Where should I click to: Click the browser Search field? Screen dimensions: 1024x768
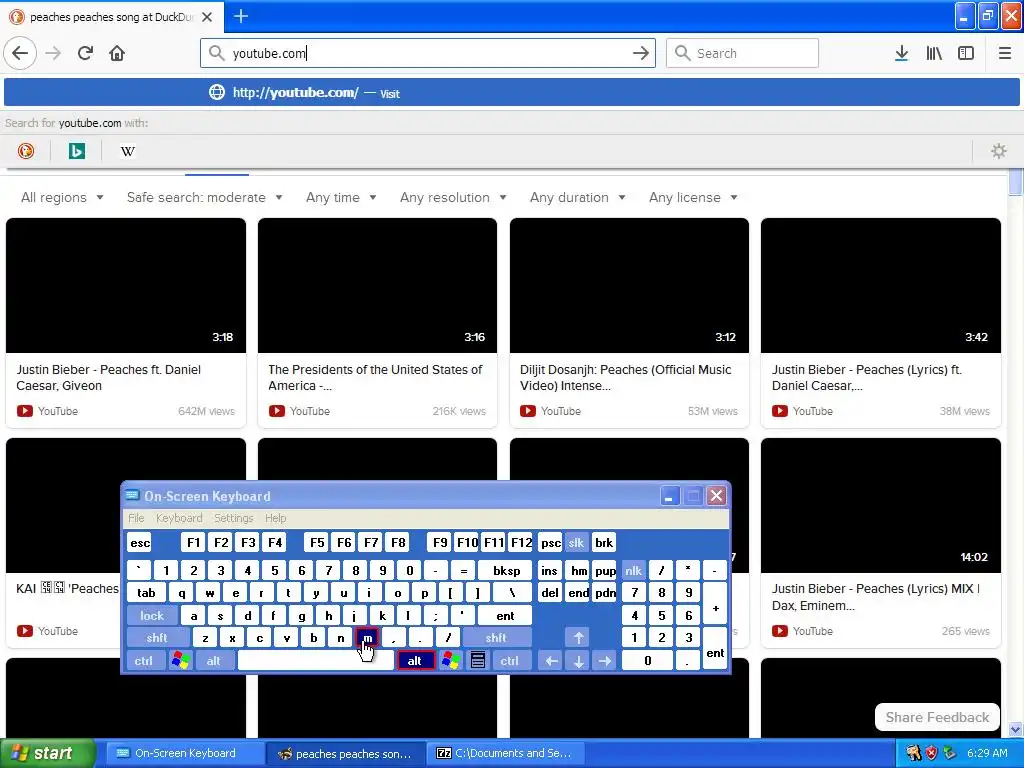click(742, 53)
